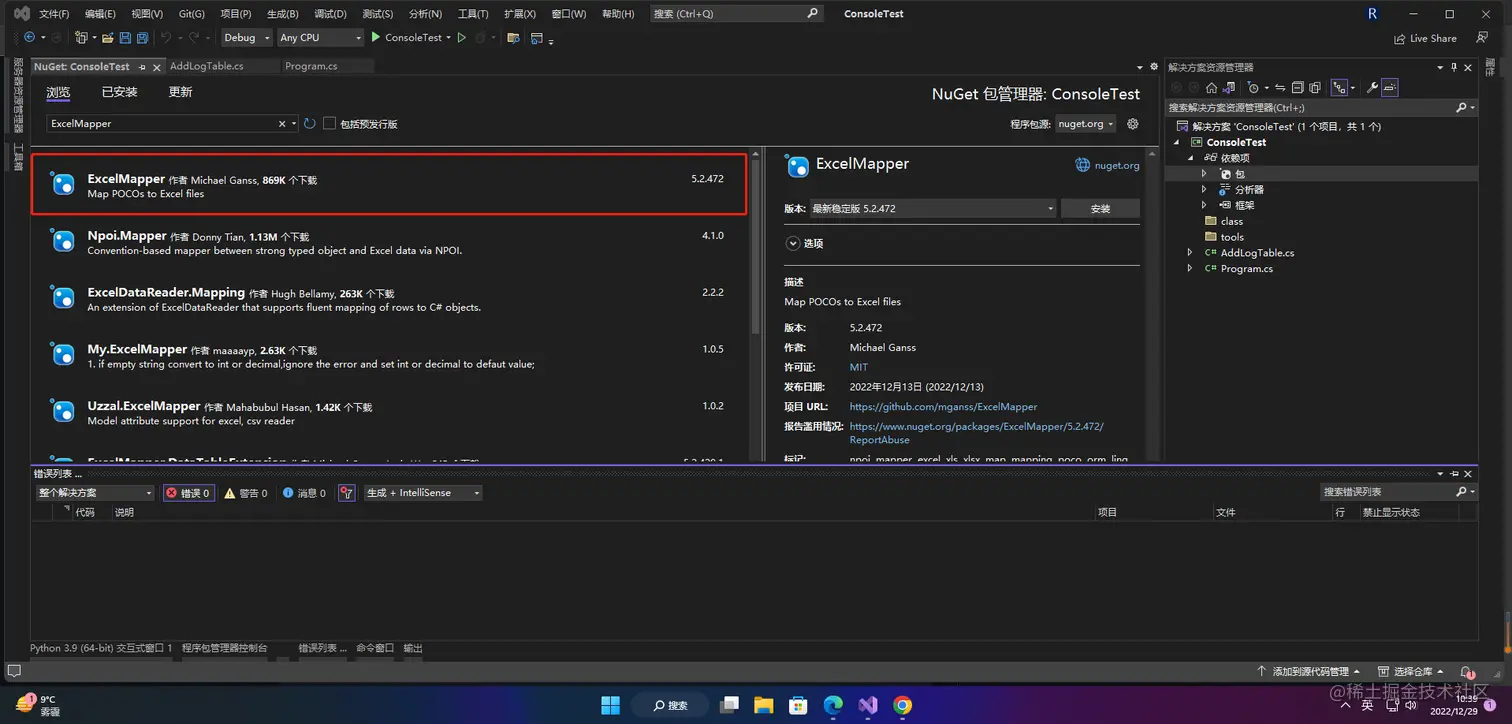Toggle the Messages 0 filter button
Viewport: 1512px width, 724px height.
pyautogui.click(x=304, y=493)
